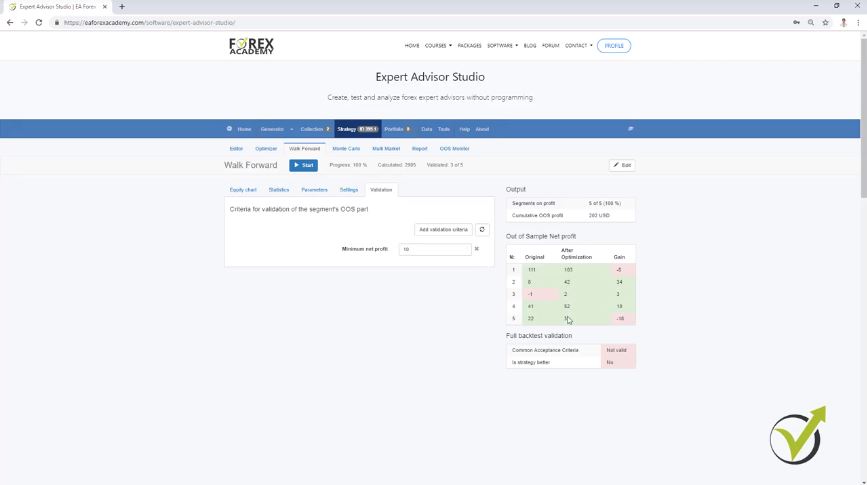Open the CONTACT dropdown menu
Image resolution: width=867 pixels, height=485 pixels.
[578, 45]
